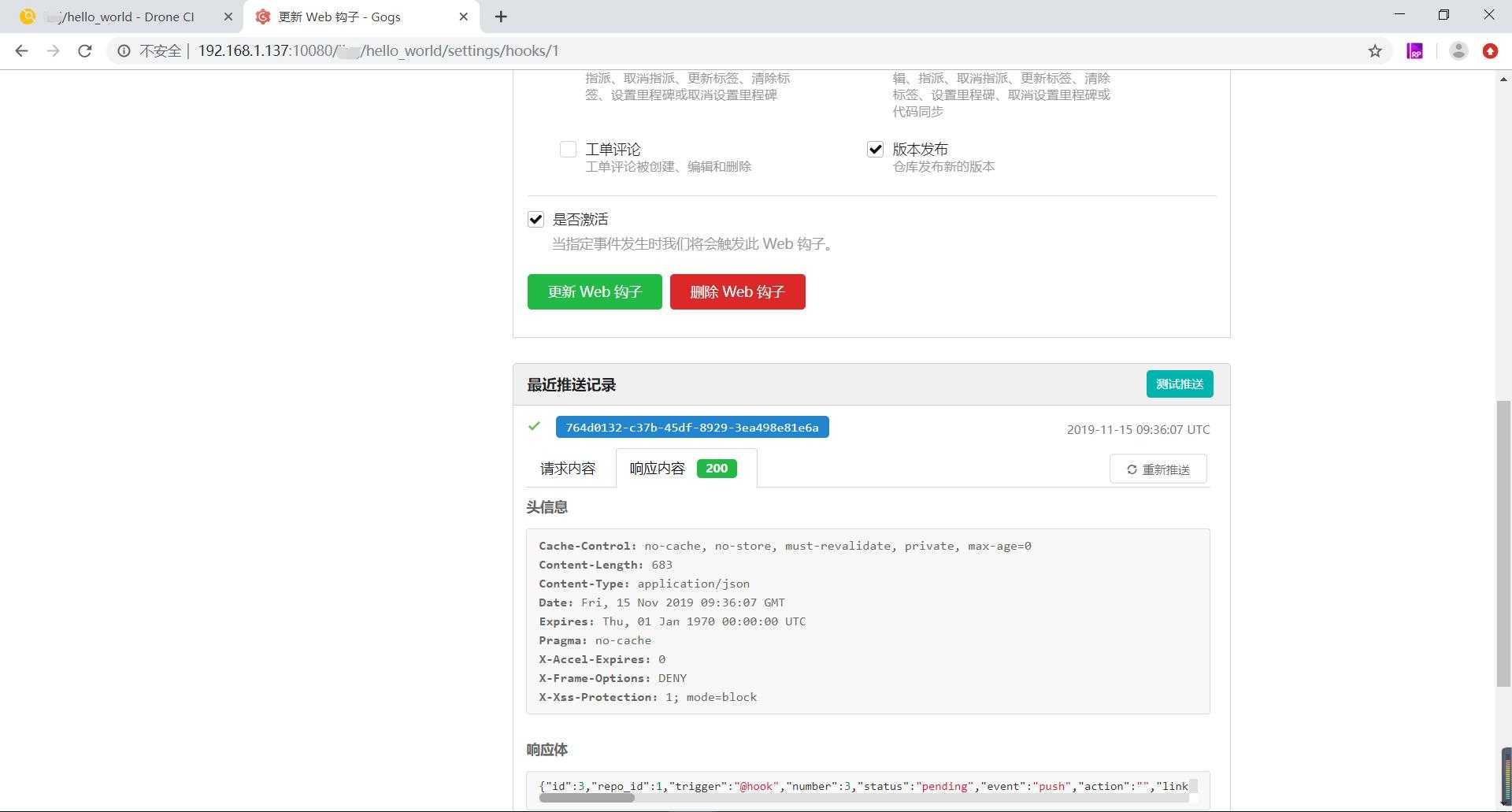Click the response body horizontal scrollbar
This screenshot has width=1512, height=812.
pos(587,798)
